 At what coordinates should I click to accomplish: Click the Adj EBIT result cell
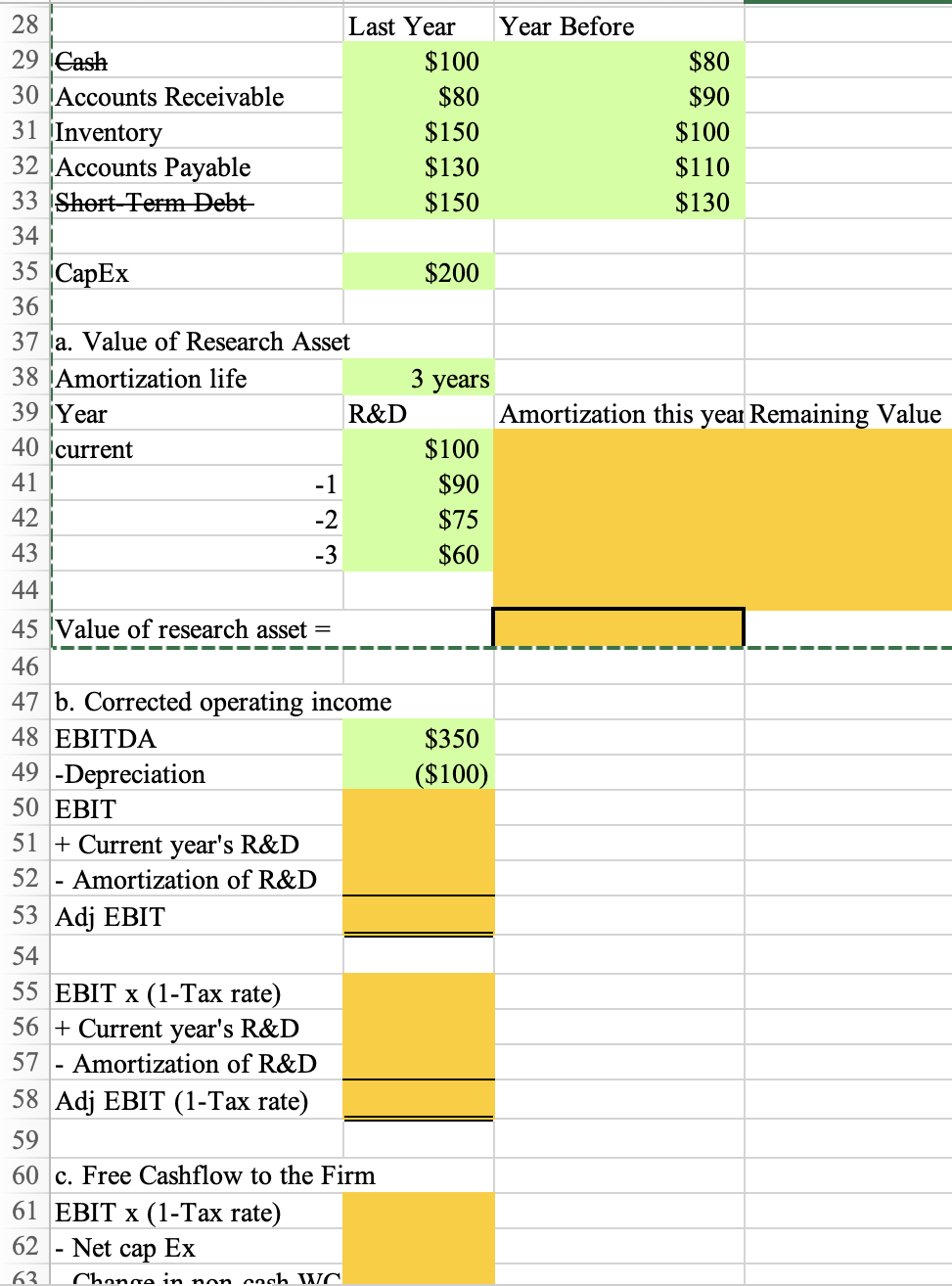pos(417,915)
